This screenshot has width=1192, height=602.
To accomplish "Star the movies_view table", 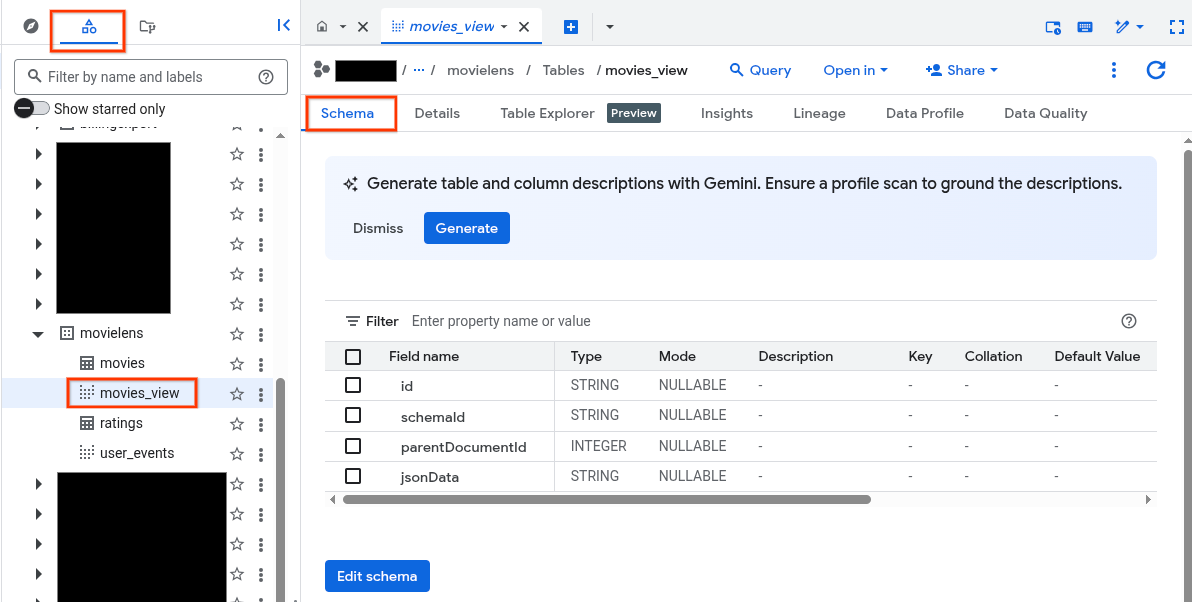I will pyautogui.click(x=237, y=394).
